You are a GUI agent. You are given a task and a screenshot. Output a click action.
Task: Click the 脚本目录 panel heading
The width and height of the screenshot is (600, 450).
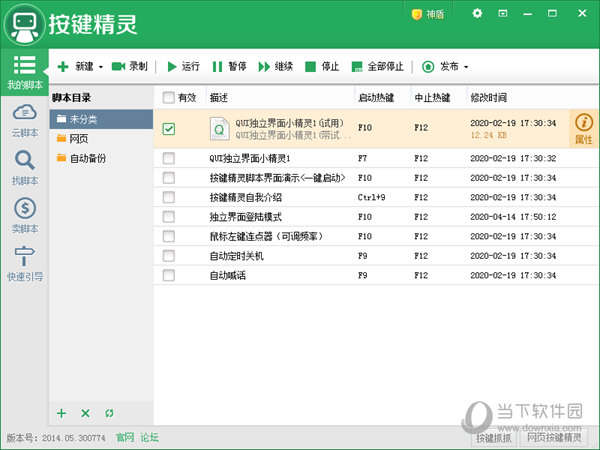tap(71, 98)
